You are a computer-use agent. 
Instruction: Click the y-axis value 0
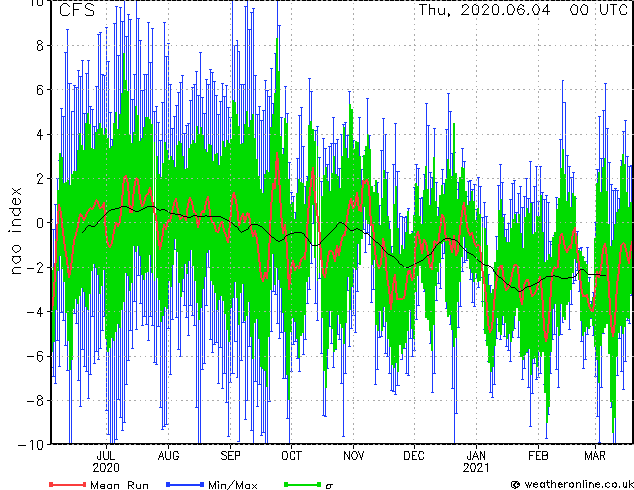(x=40, y=223)
